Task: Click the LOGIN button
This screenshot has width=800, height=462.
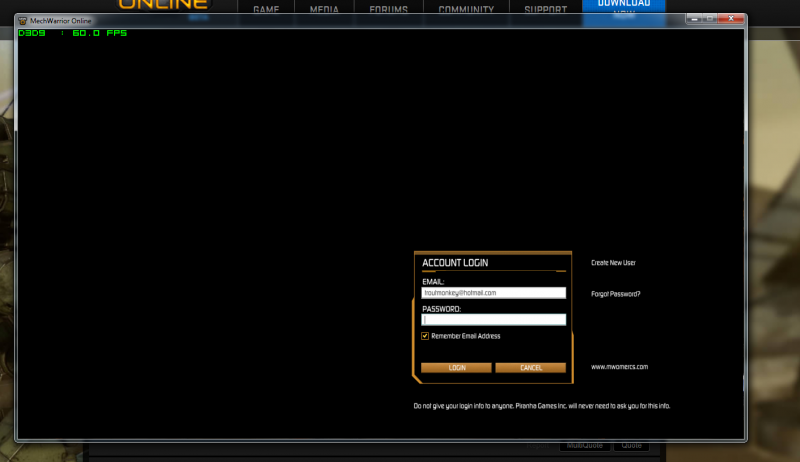Action: pyautogui.click(x=456, y=368)
